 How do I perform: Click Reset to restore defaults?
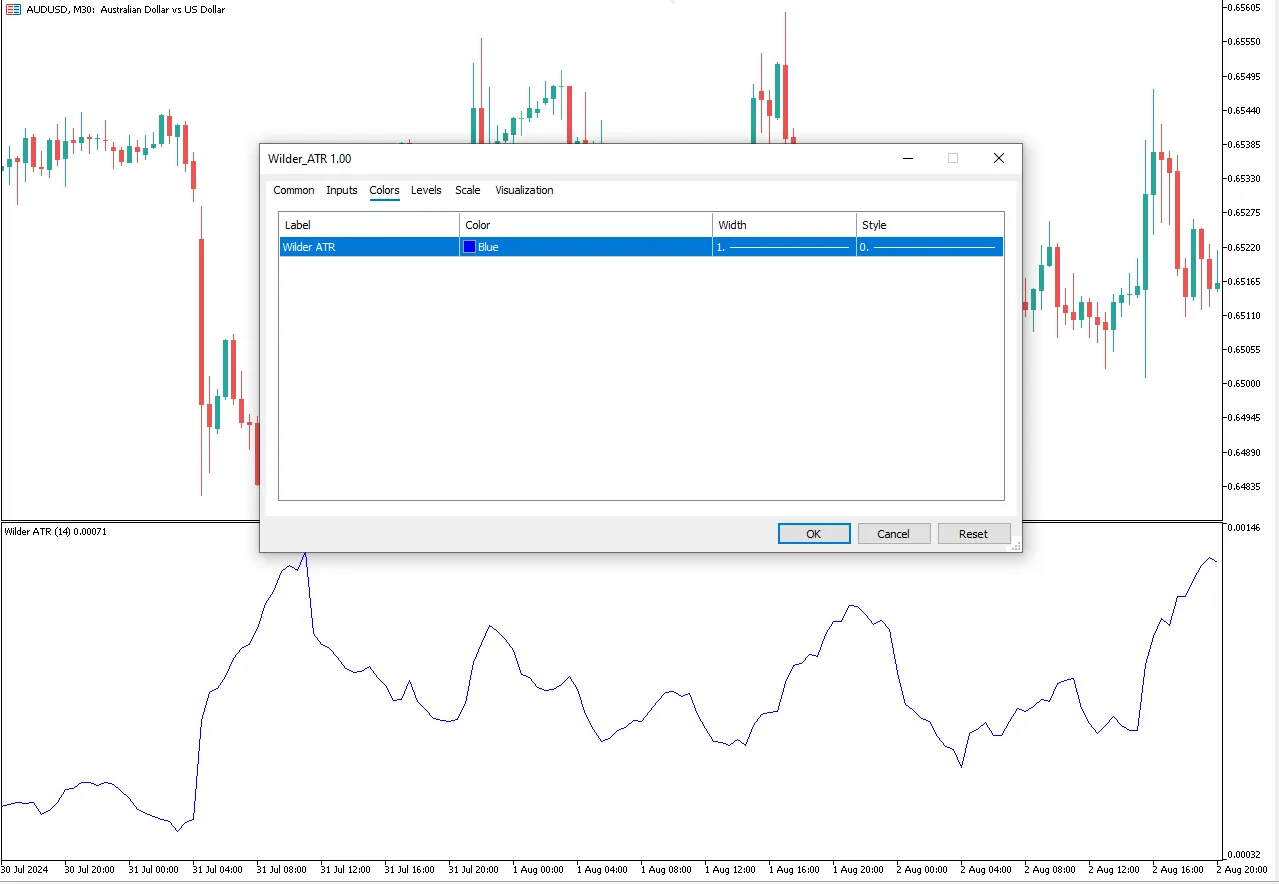973,534
